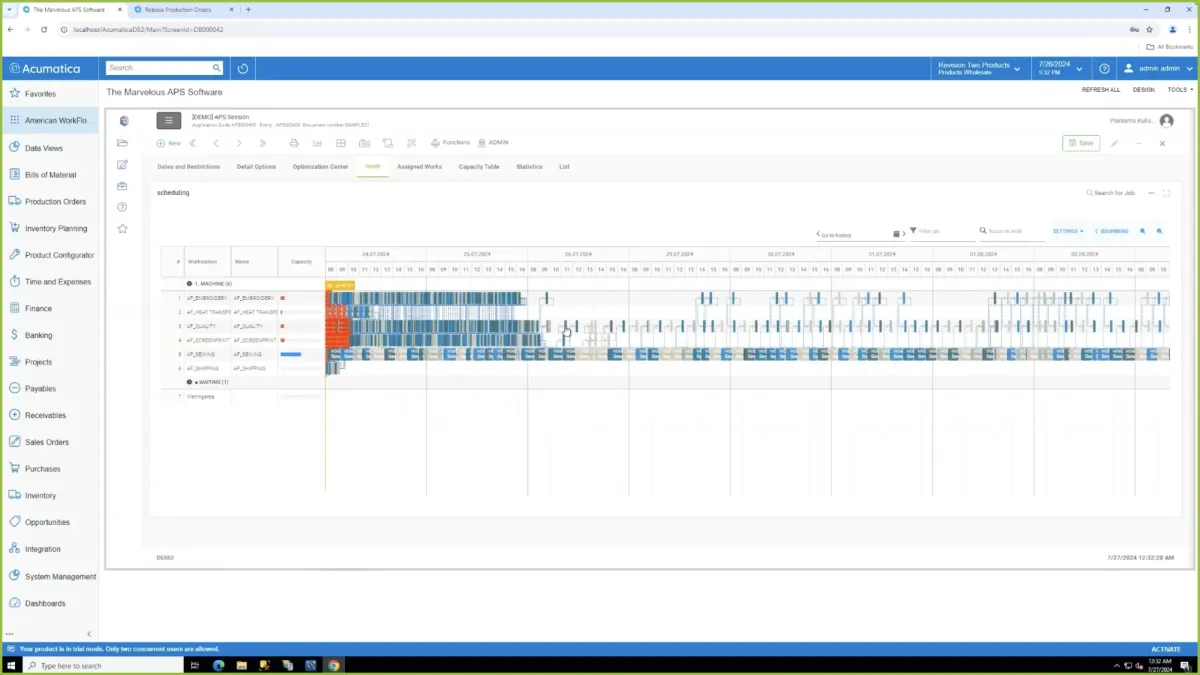This screenshot has width=1200, height=675.
Task: Open Favorites in Acumatica sidebar
Action: (x=49, y=94)
